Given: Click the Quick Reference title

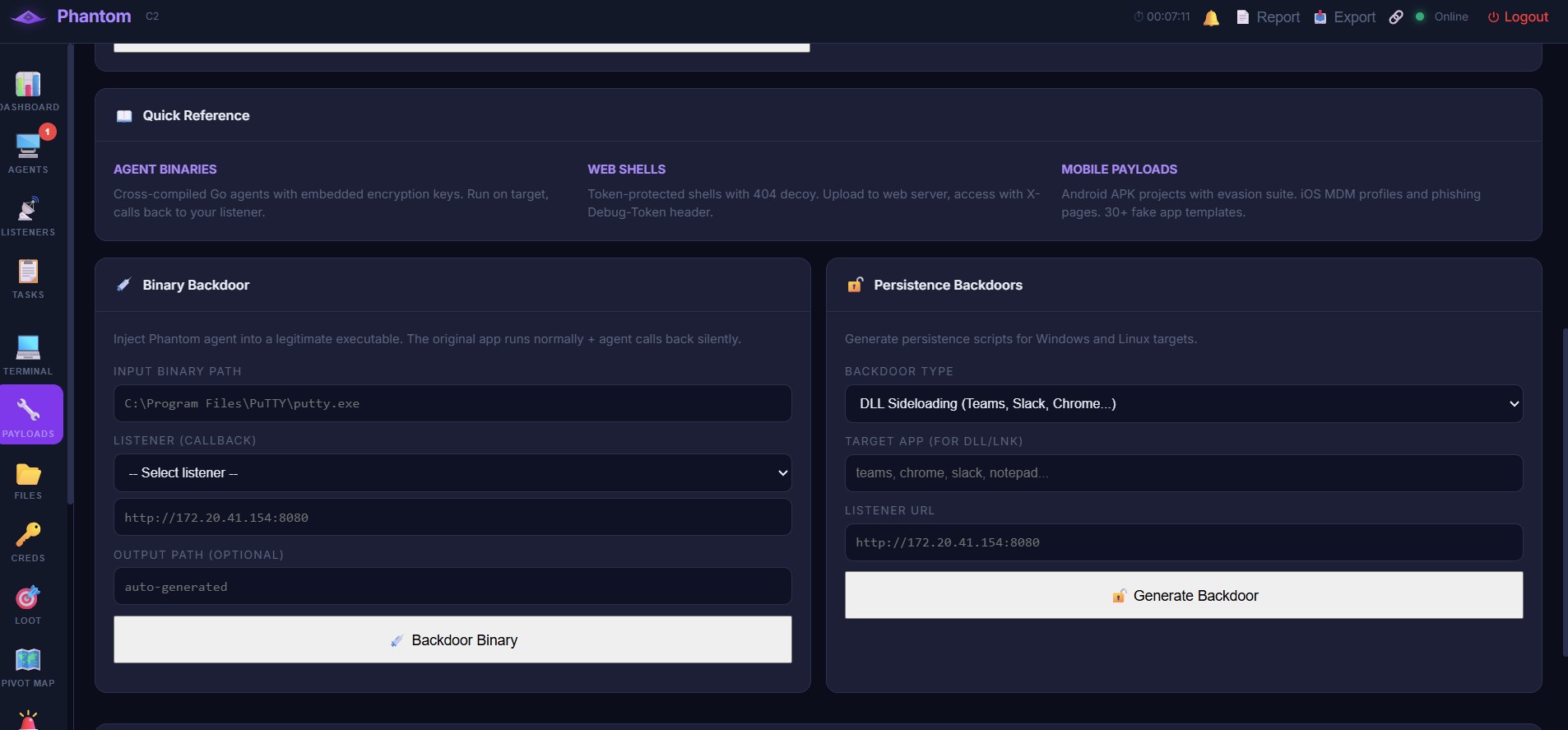Looking at the screenshot, I should click(x=196, y=116).
